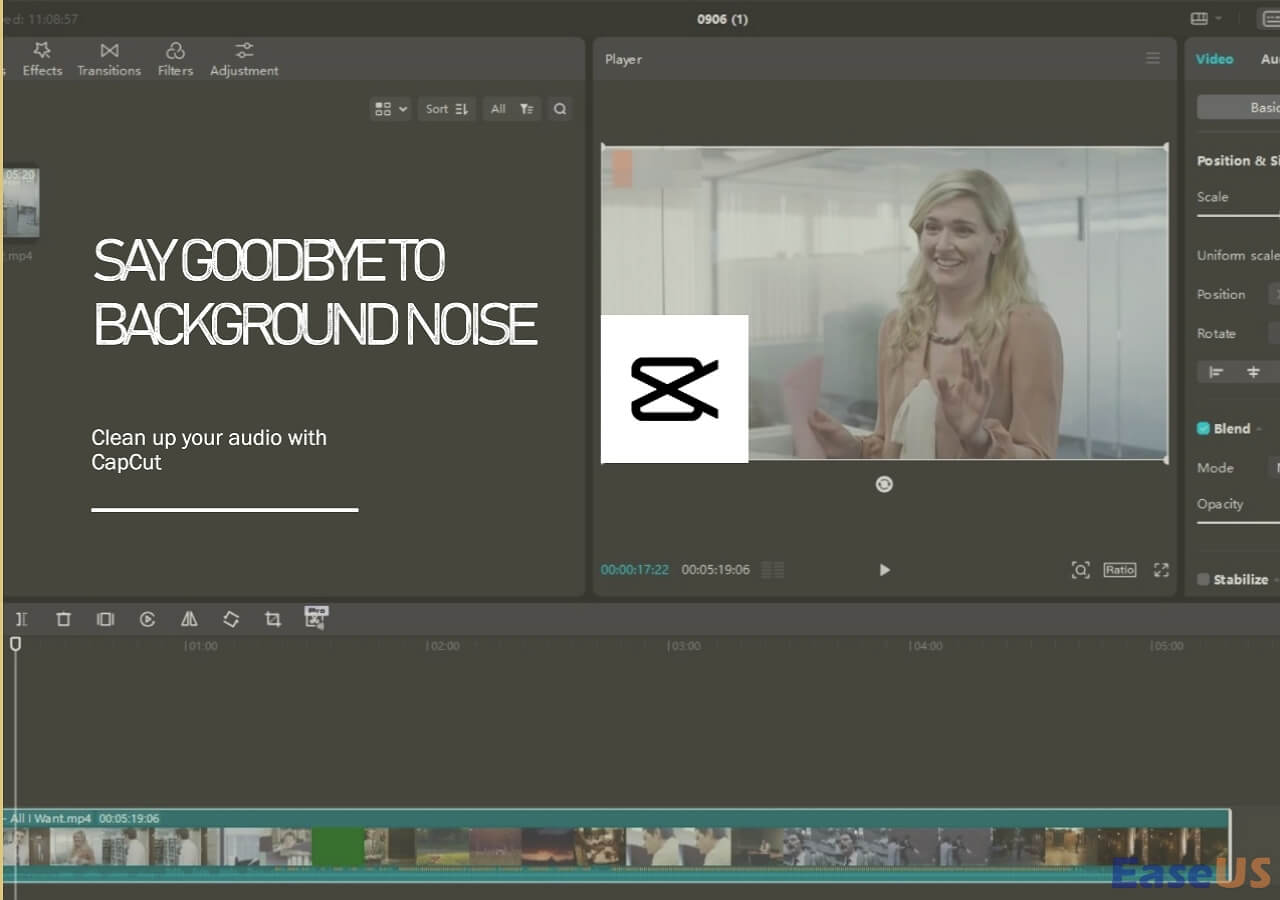Click the Position & Size section heading
The image size is (1280, 900).
coord(1238,161)
